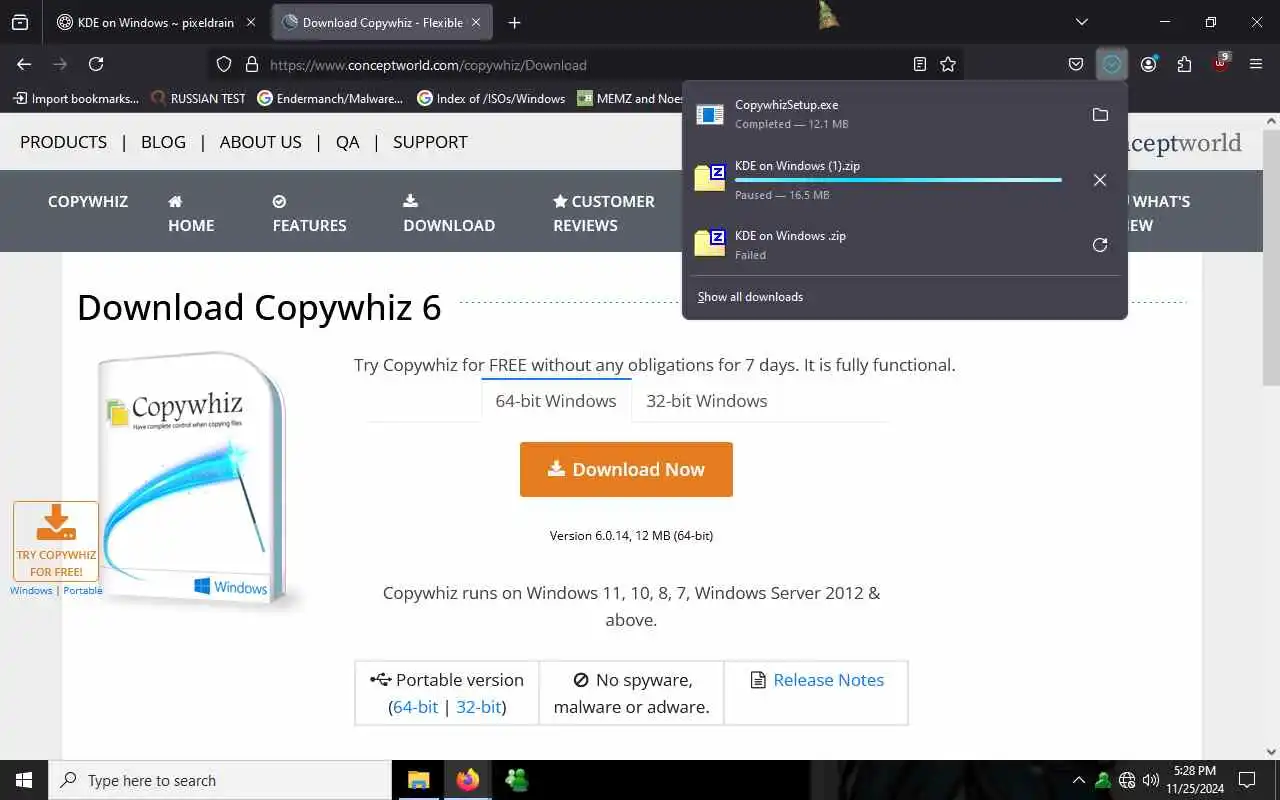Go back to the previous page
Image resolution: width=1280 pixels, height=800 pixels.
coord(24,64)
